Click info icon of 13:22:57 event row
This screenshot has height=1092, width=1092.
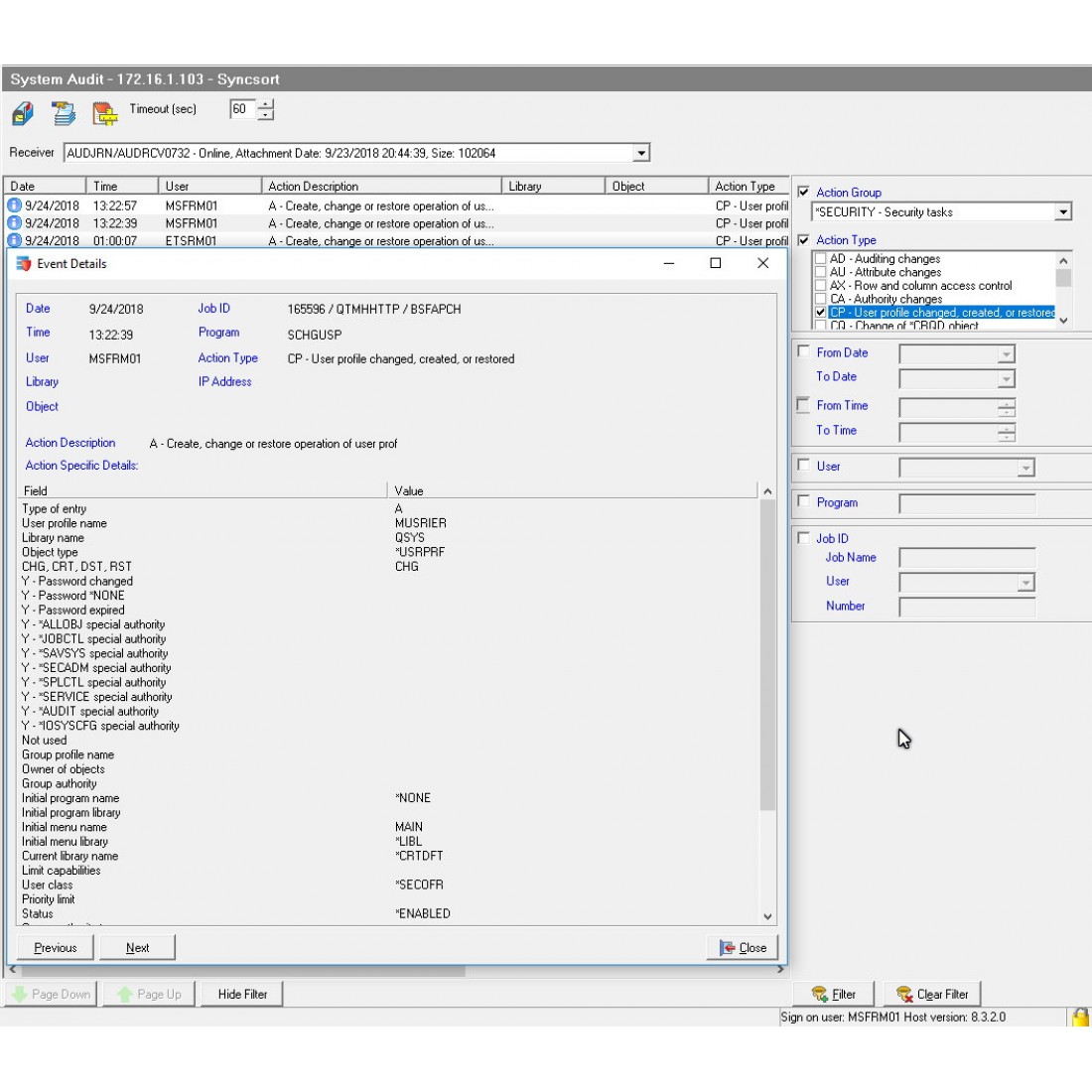[14, 205]
